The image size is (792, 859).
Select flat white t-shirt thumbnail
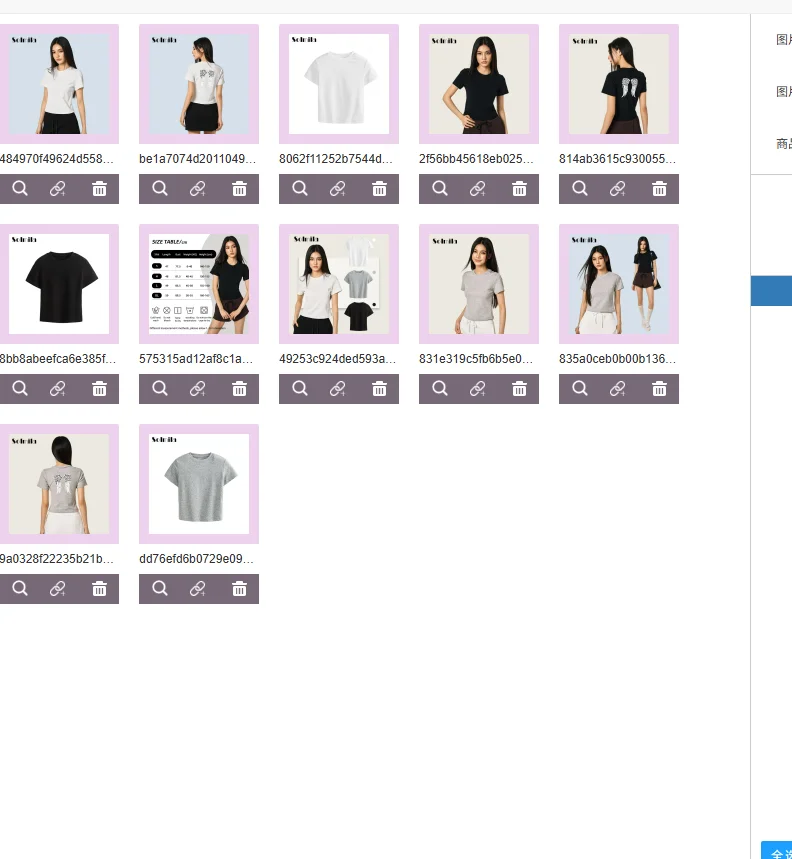click(x=339, y=84)
